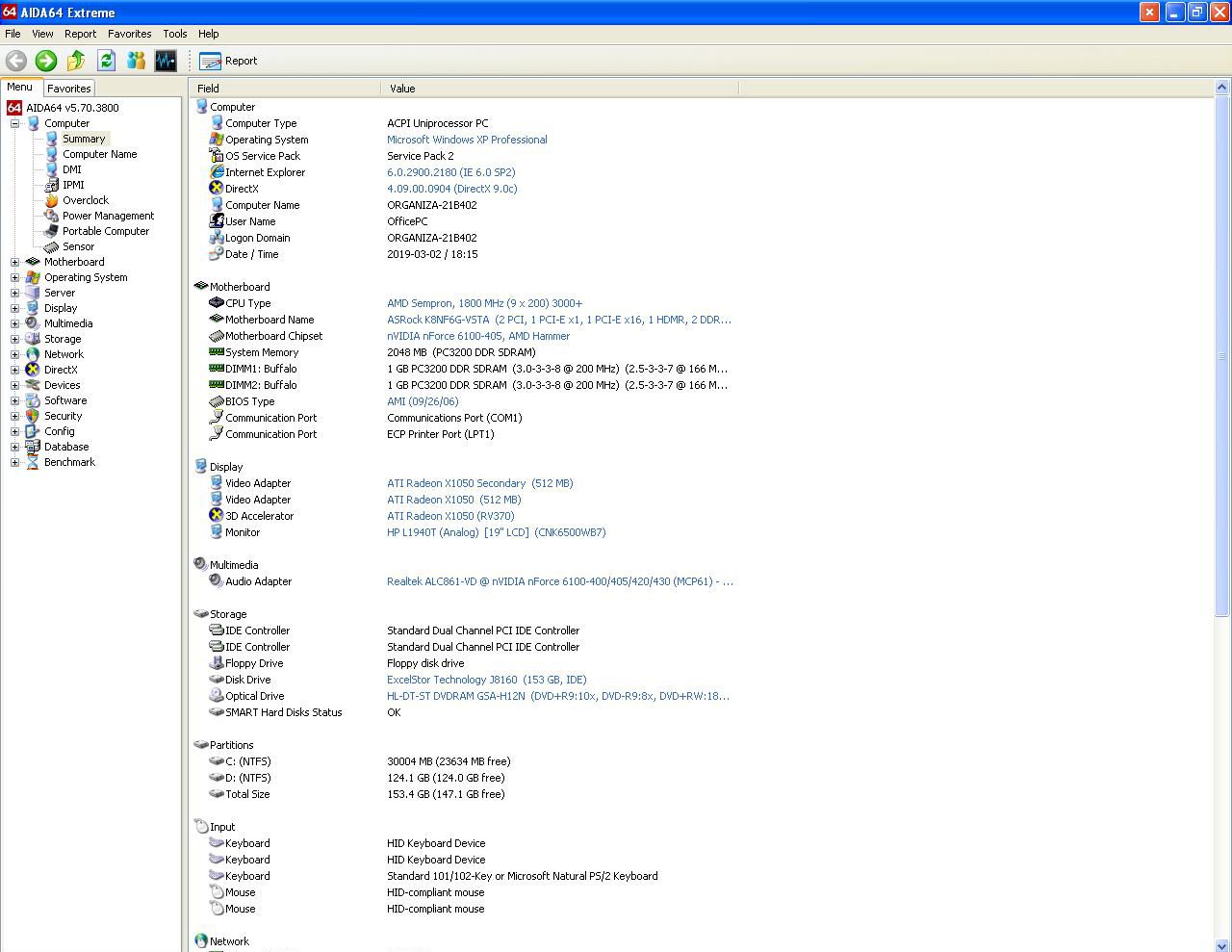Open the AMD Sempron CPU type link

click(x=484, y=303)
